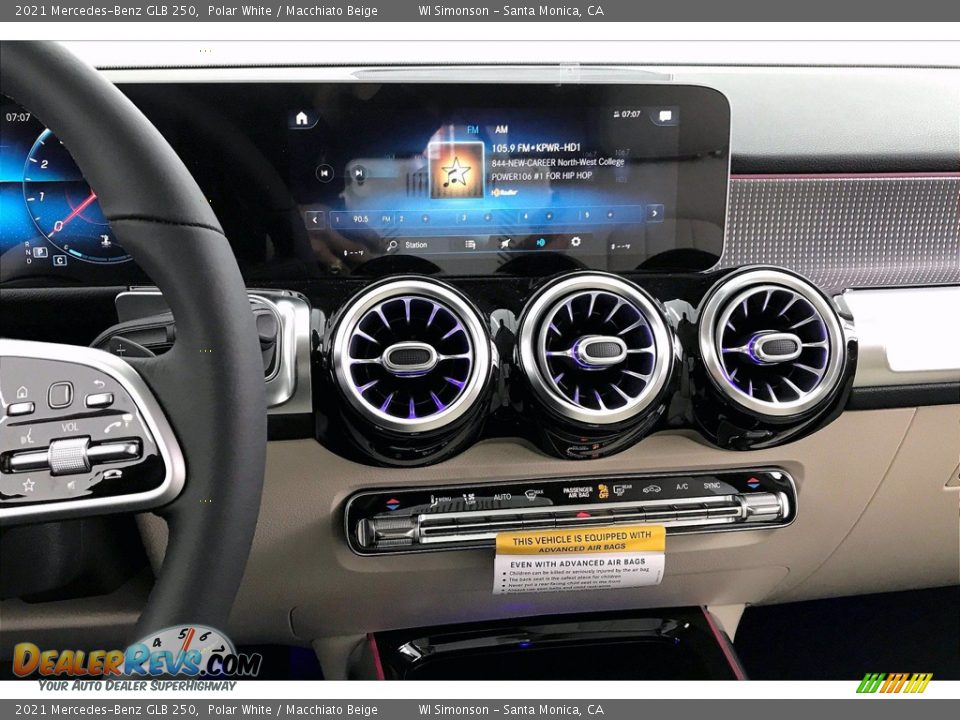Open the DealerRevs.com logo link
Viewport: 960px width, 720px height.
[137, 660]
